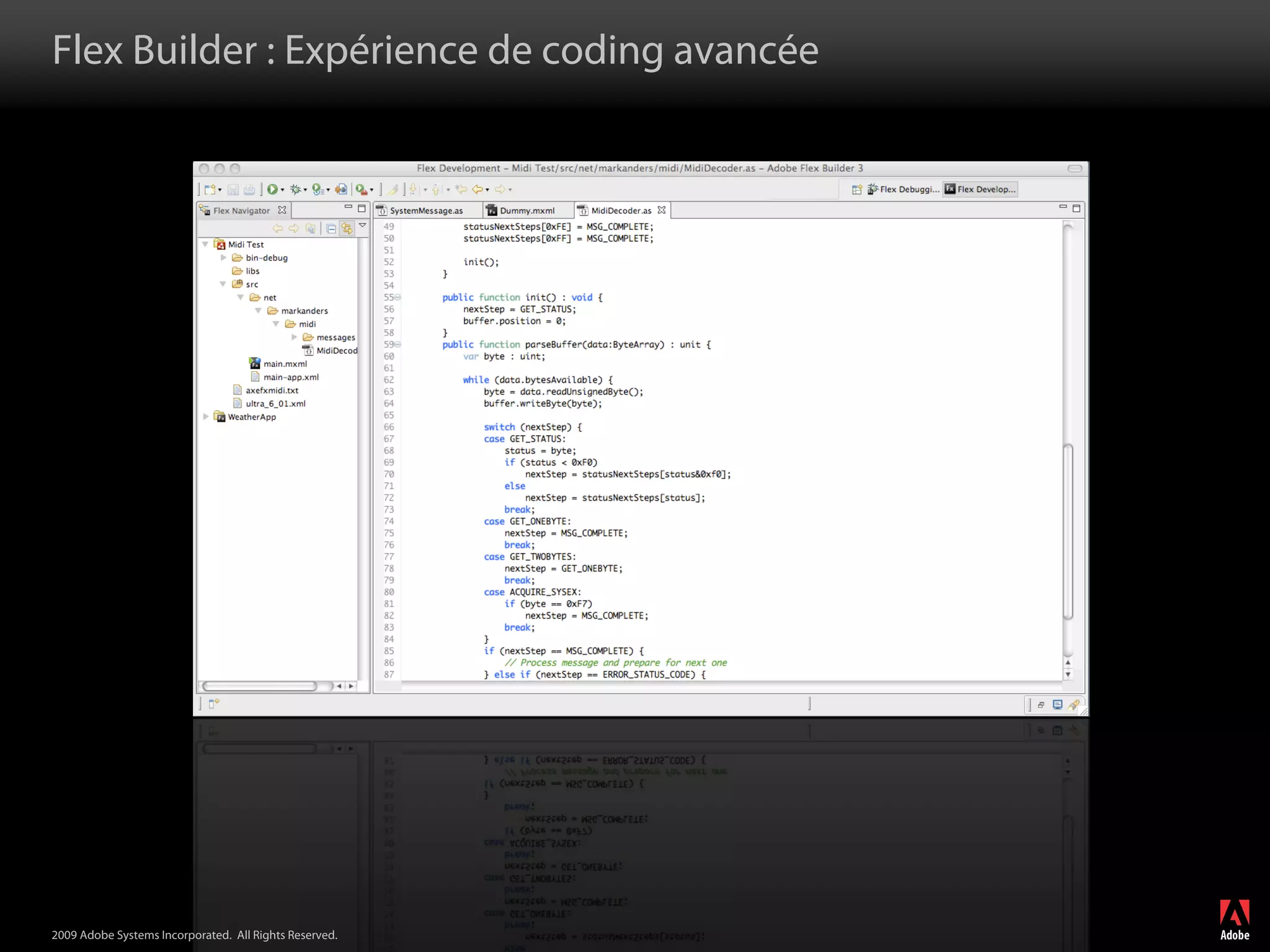The height and width of the screenshot is (952, 1270).
Task: Switch to Flex Debugging perspective
Action: 904,189
